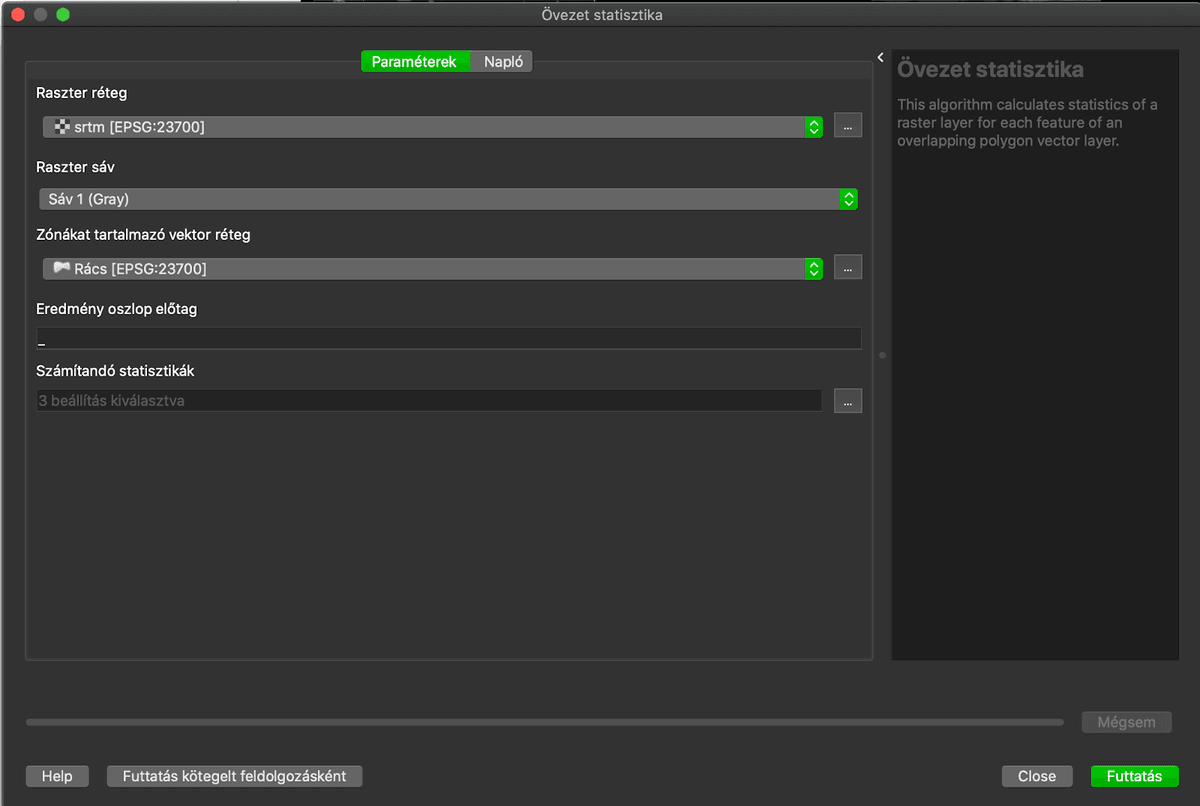
Task: Click the browse button beside Rács layer
Action: click(847, 268)
